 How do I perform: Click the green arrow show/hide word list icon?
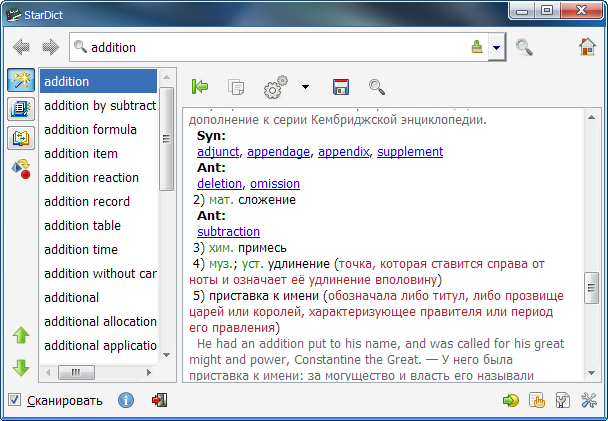point(199,88)
